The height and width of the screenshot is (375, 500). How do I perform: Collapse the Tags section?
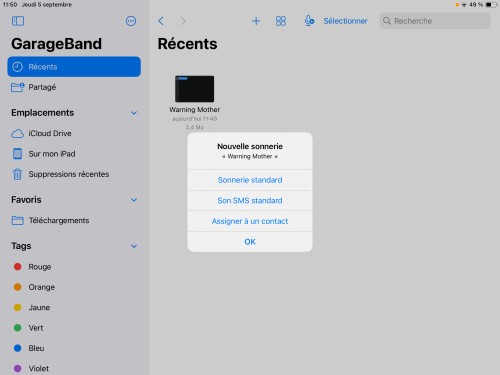pos(134,246)
